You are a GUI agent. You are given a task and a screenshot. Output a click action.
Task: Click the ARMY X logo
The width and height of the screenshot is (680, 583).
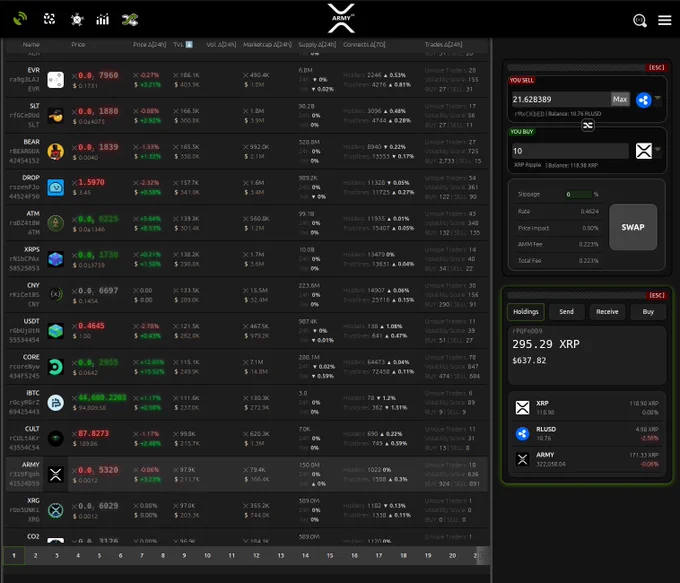[x=341, y=18]
